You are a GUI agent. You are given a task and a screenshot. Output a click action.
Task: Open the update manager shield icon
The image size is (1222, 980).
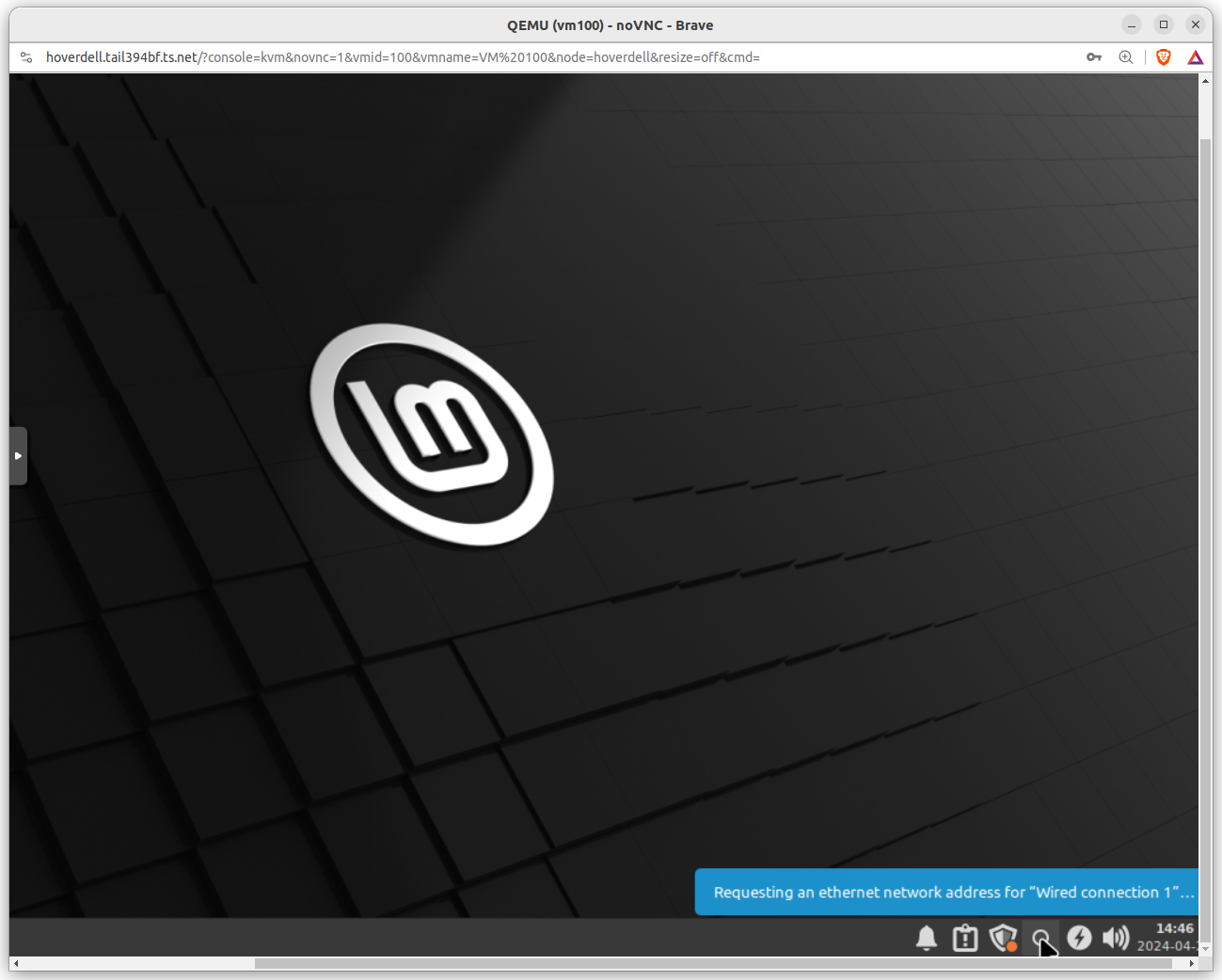[1004, 938]
